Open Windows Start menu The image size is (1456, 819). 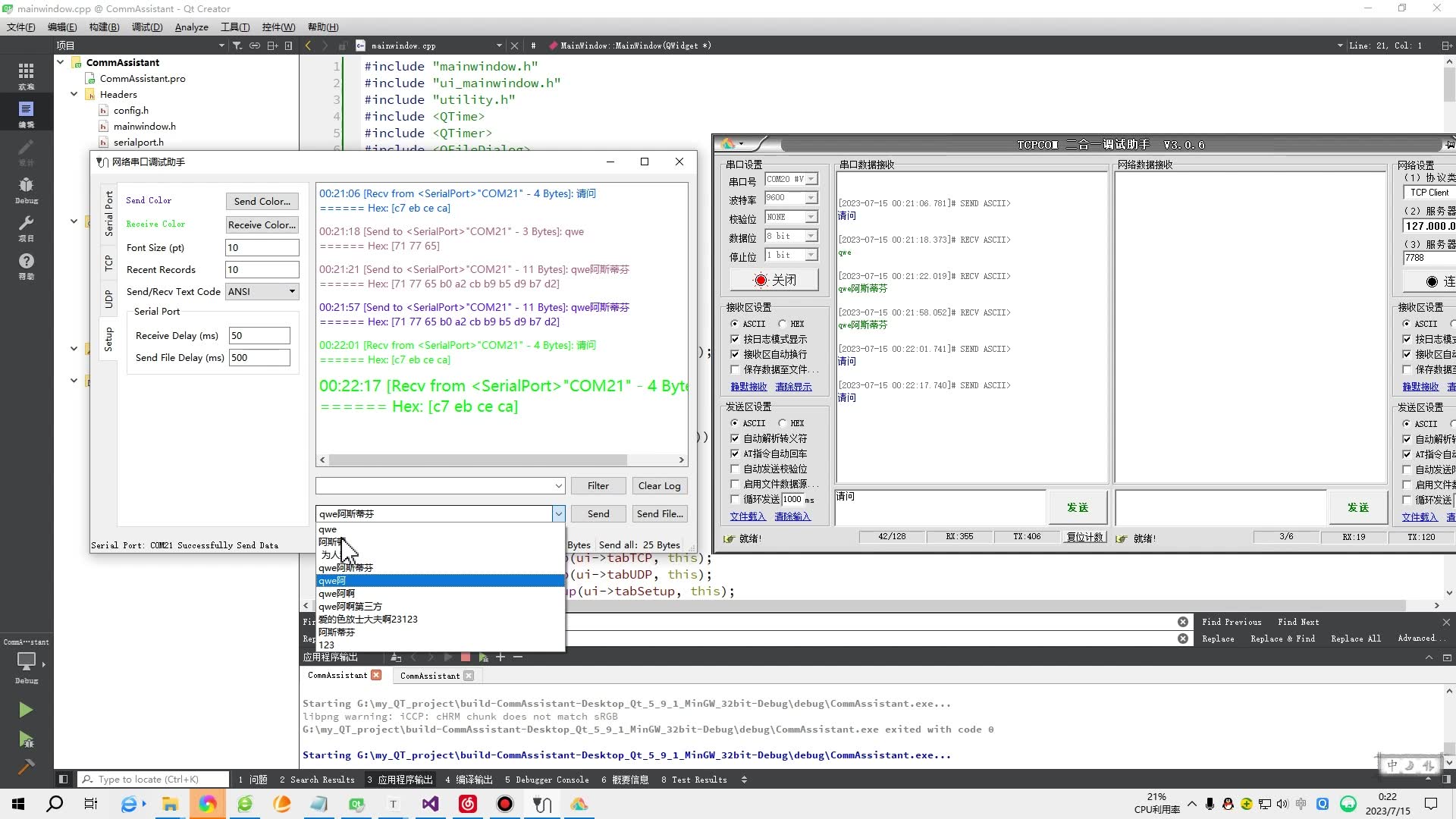[x=18, y=804]
